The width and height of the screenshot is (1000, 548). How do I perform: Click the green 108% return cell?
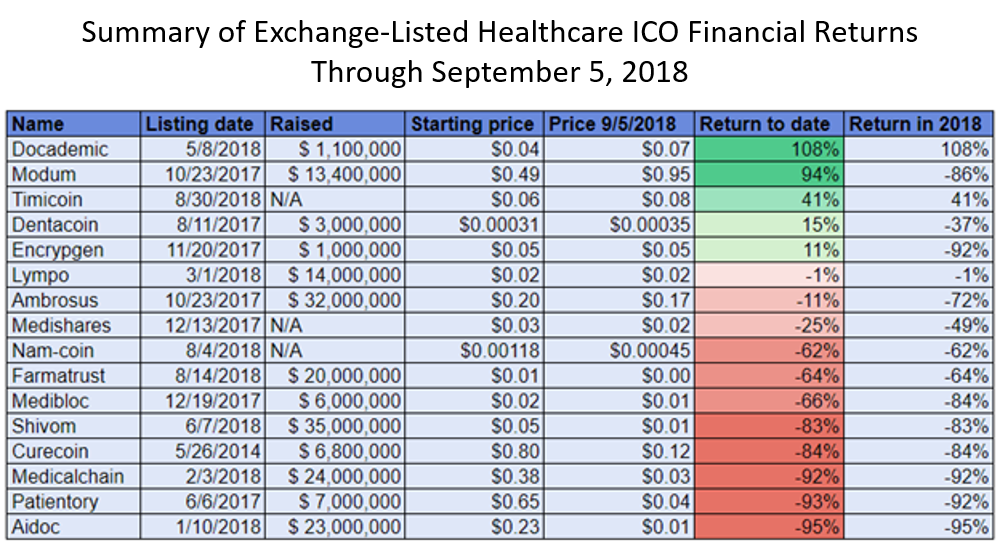pyautogui.click(x=769, y=149)
